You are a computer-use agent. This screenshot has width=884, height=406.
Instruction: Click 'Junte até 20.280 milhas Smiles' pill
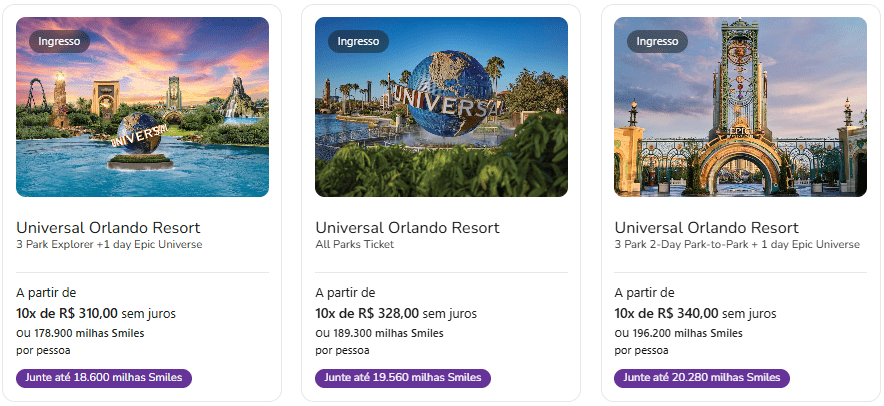click(702, 378)
